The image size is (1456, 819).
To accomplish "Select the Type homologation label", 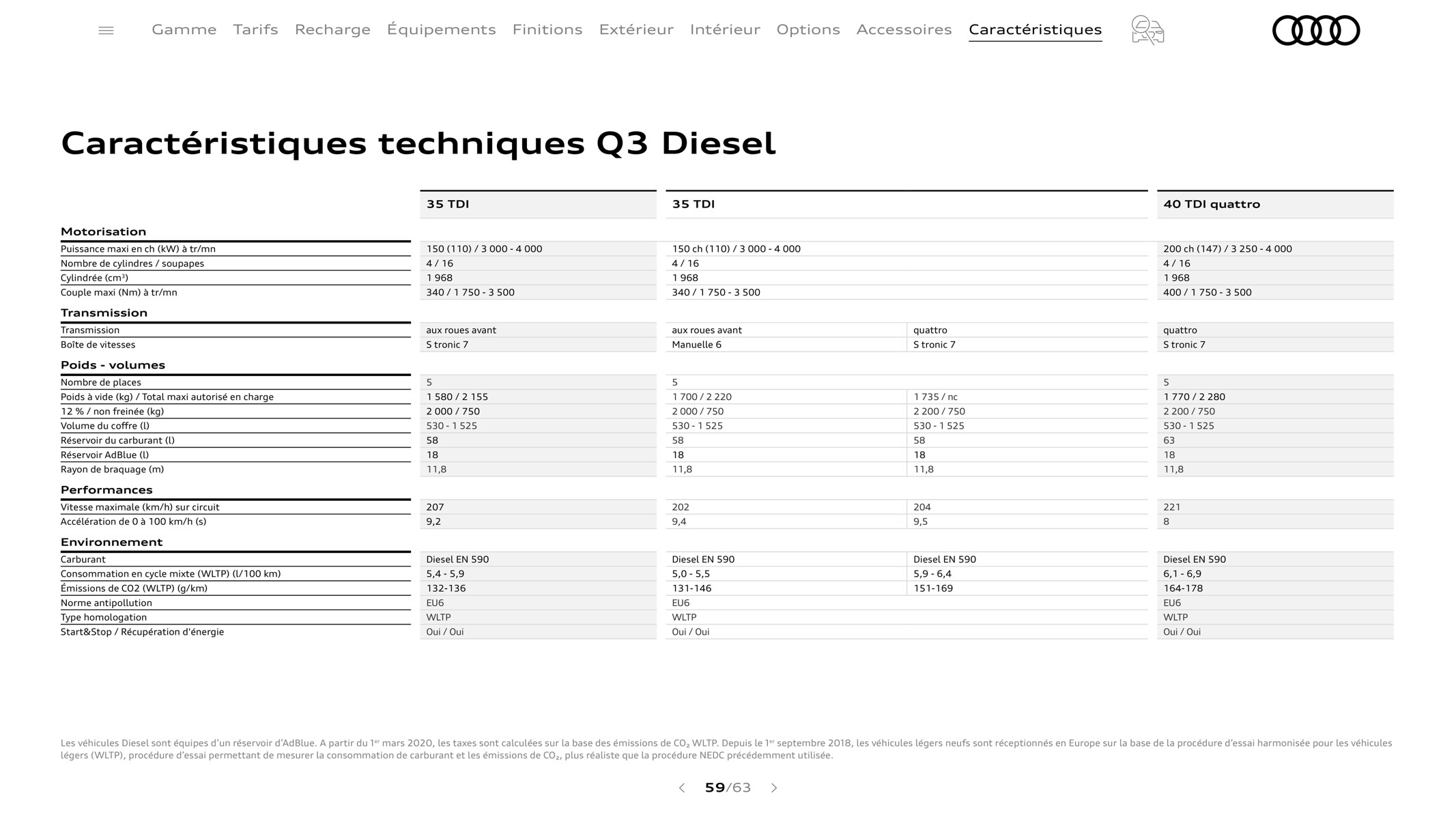I will [104, 618].
